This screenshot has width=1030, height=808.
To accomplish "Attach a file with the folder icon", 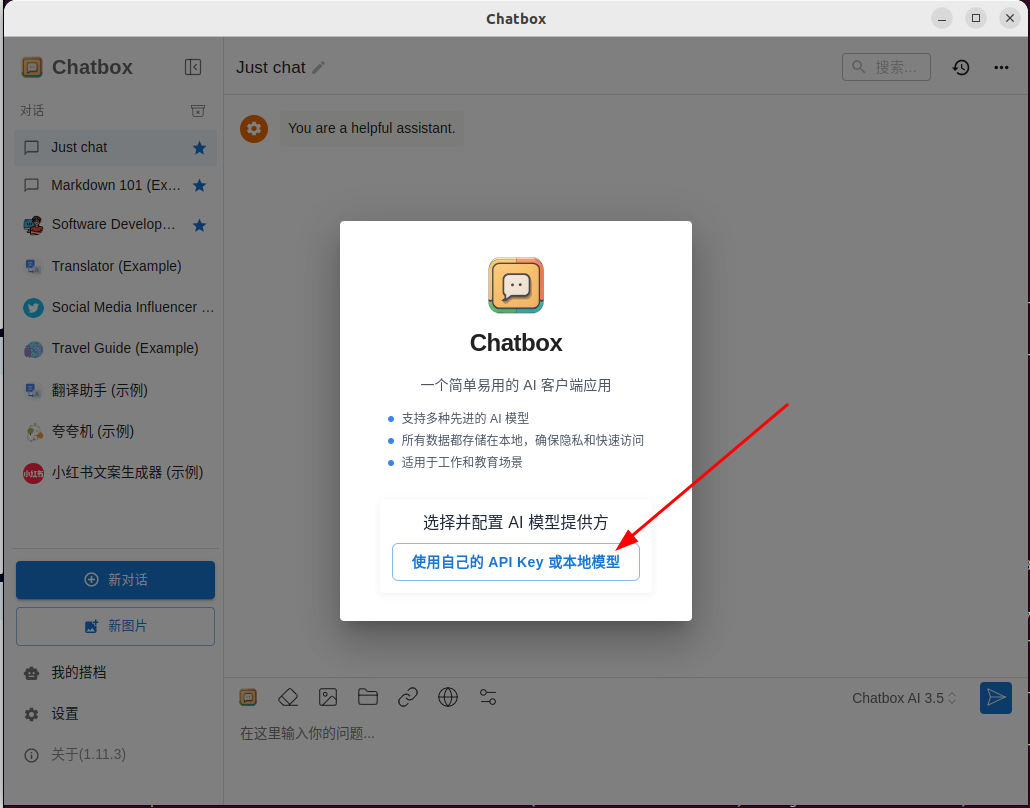I will (x=368, y=697).
